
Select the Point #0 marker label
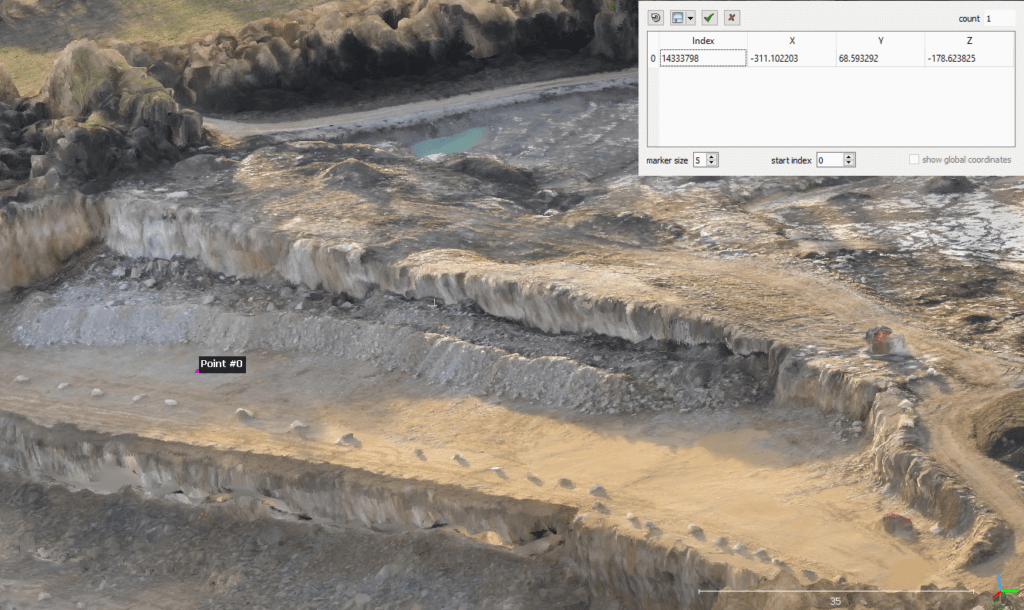point(220,363)
